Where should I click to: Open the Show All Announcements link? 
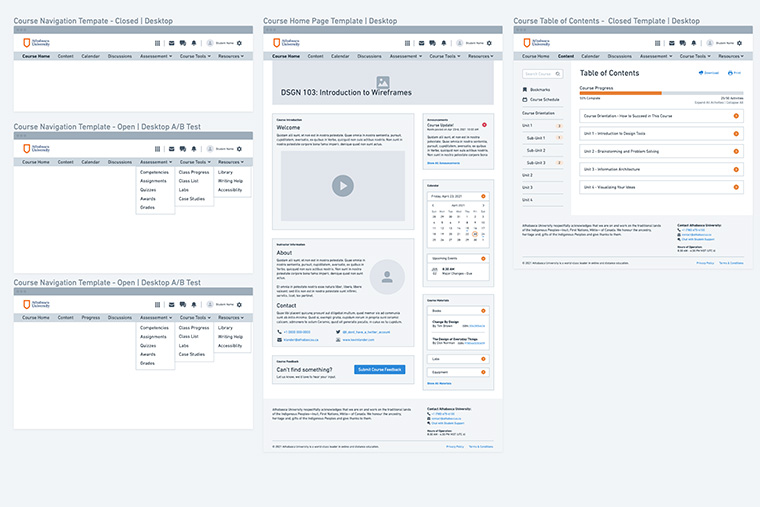coord(444,163)
